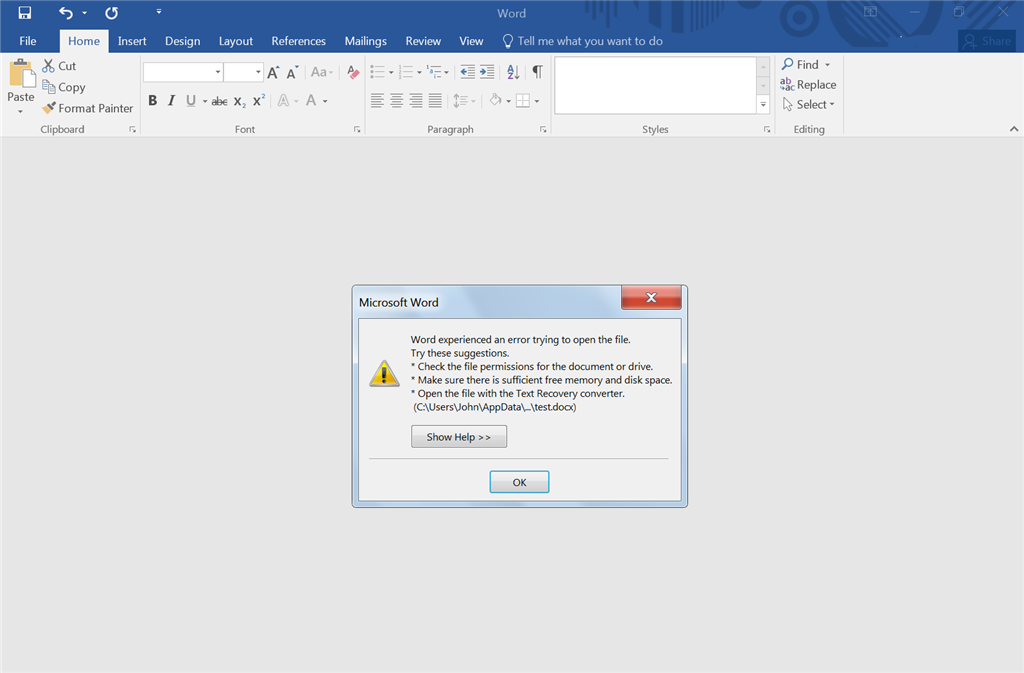Click the Show Help >> button

point(458,437)
